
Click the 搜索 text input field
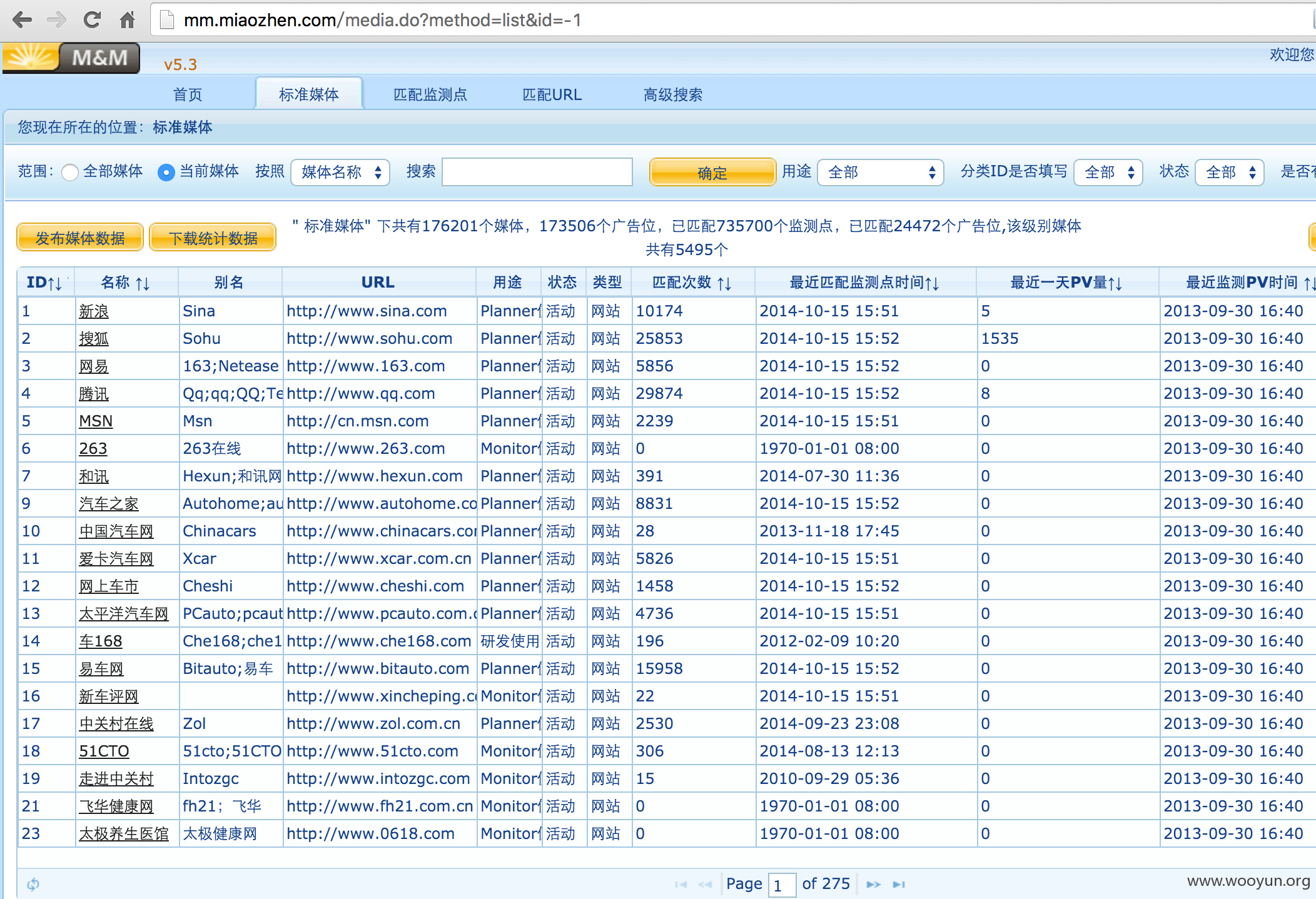point(537,172)
